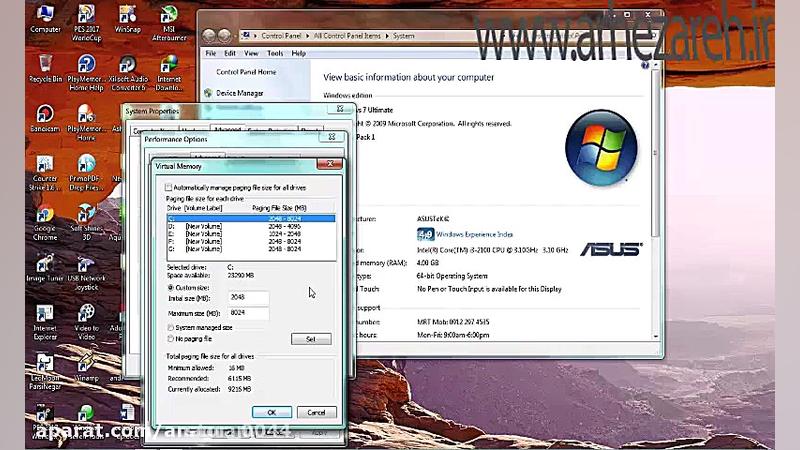Click the scroll-down arrow in System window
800x450 pixels.
[656, 337]
